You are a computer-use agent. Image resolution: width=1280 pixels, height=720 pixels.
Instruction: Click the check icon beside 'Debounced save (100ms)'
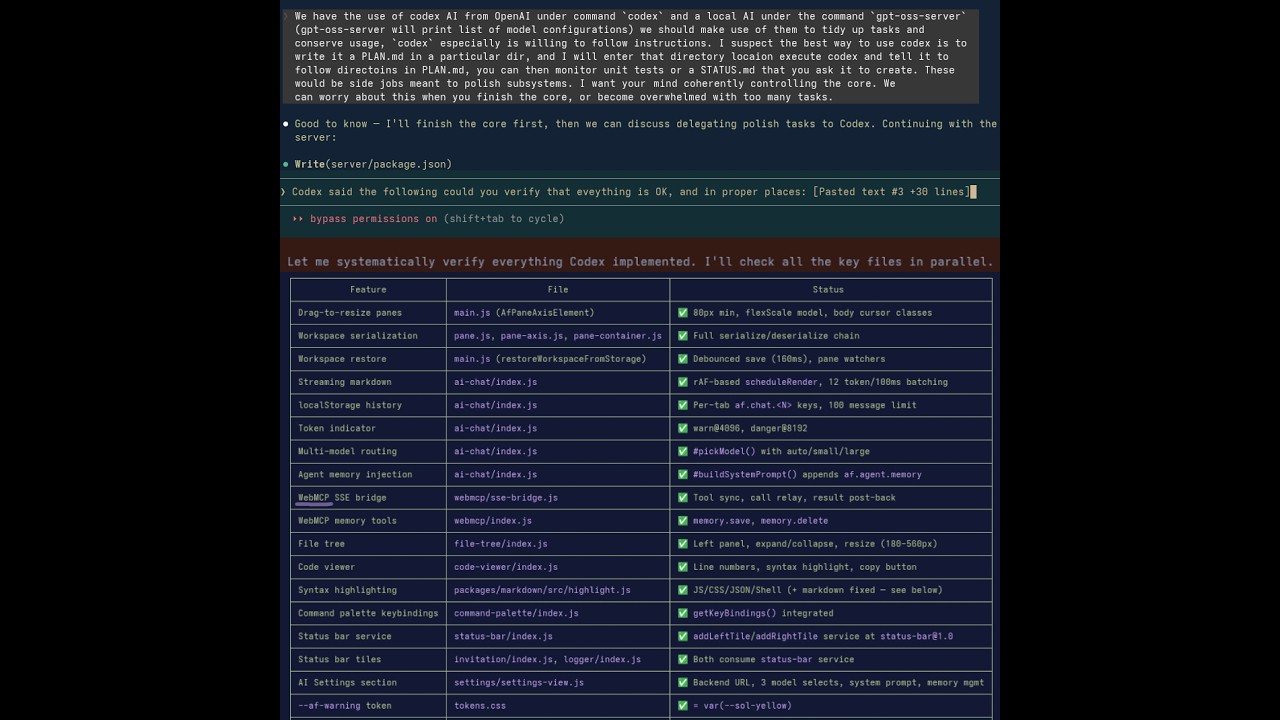[x=683, y=358]
